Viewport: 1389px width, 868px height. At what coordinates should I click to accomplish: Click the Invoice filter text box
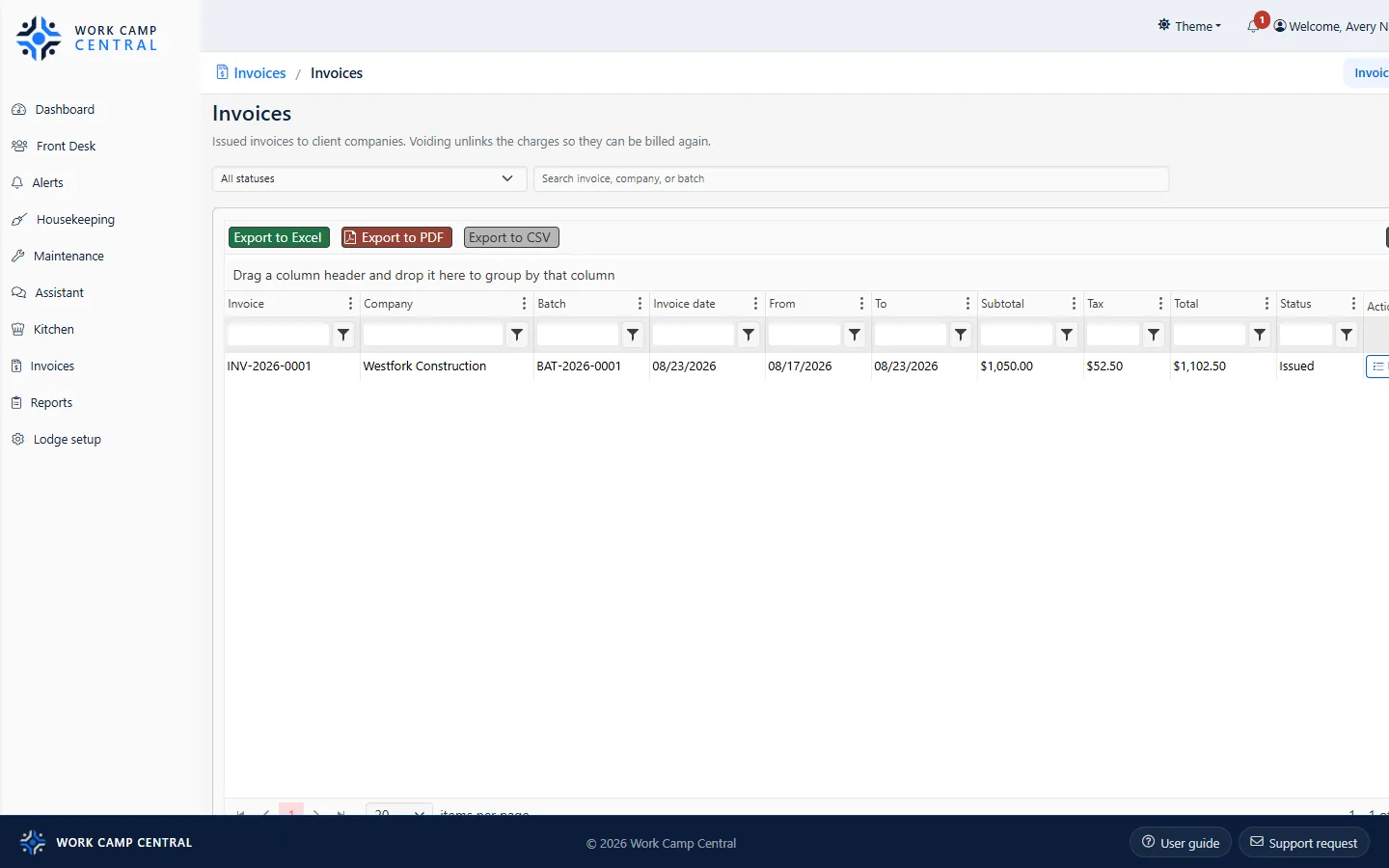279,335
